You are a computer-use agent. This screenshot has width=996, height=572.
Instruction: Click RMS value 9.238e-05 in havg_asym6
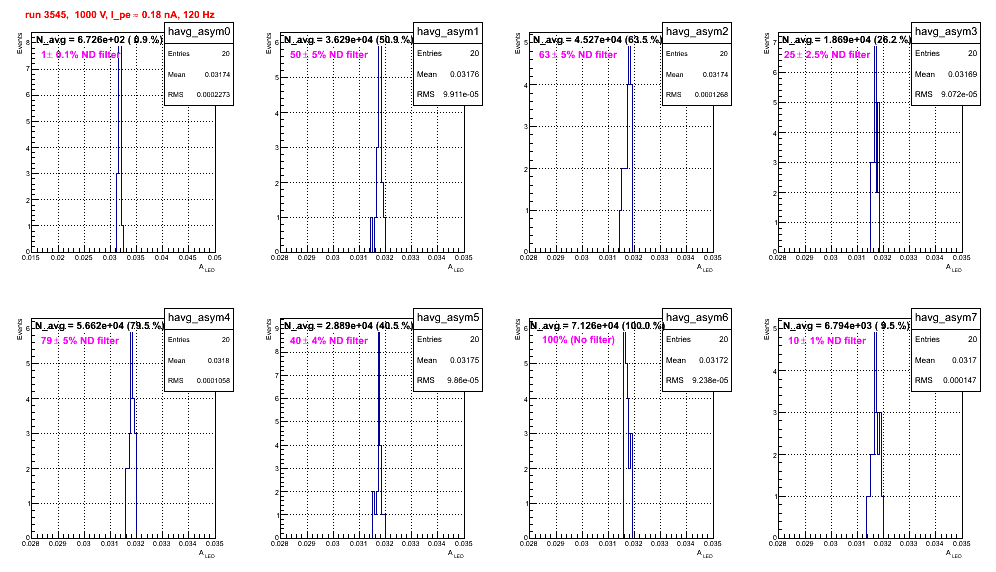click(x=710, y=381)
